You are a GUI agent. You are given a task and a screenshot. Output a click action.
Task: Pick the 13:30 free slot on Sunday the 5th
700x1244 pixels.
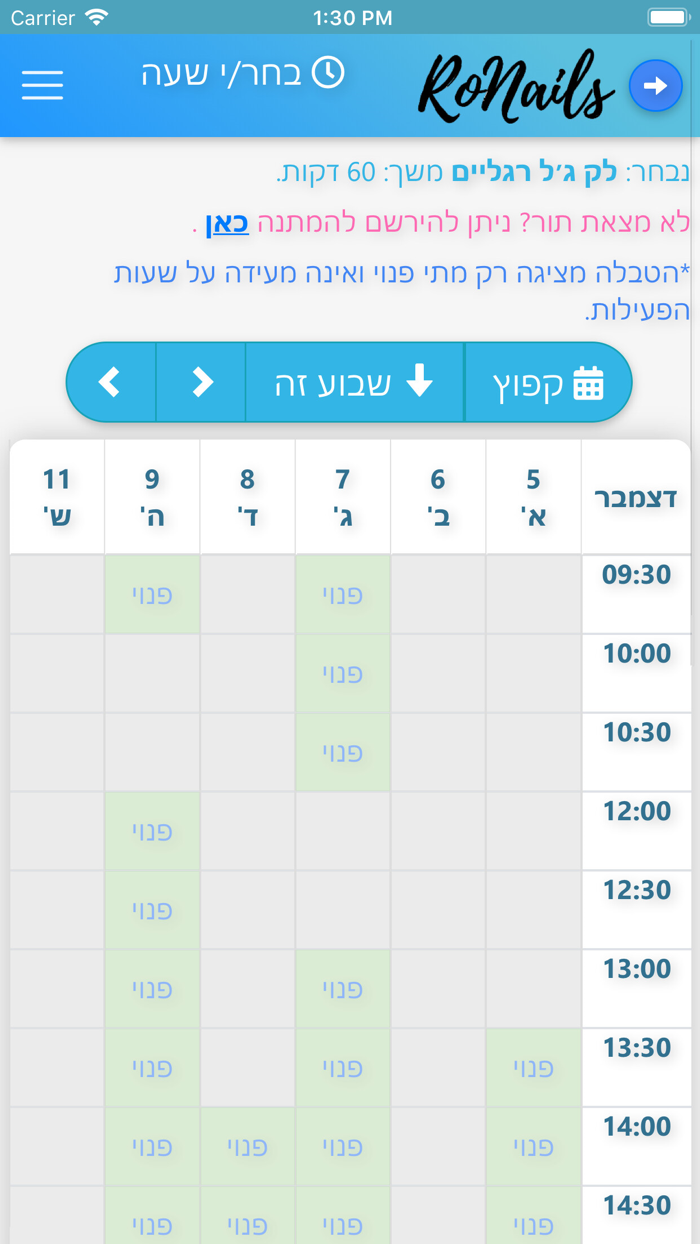click(533, 1068)
